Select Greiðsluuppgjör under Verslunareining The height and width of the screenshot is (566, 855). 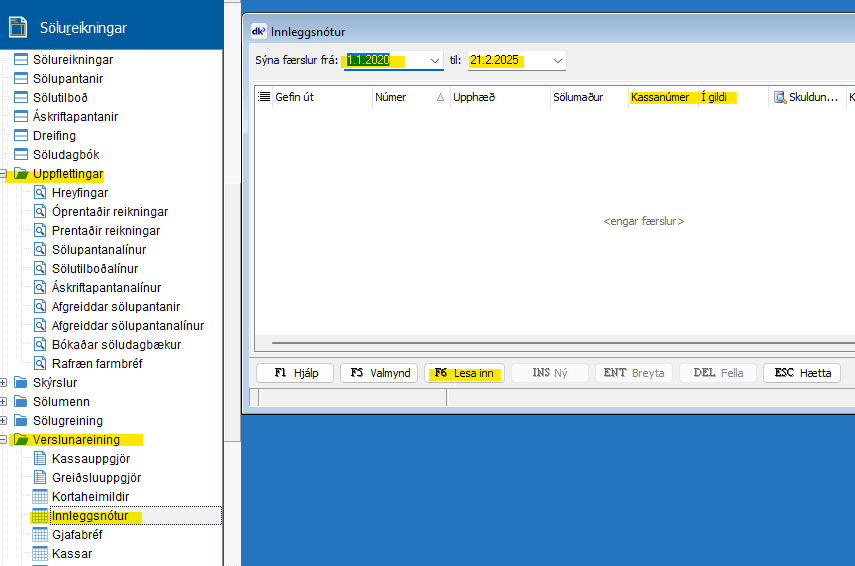pos(97,478)
